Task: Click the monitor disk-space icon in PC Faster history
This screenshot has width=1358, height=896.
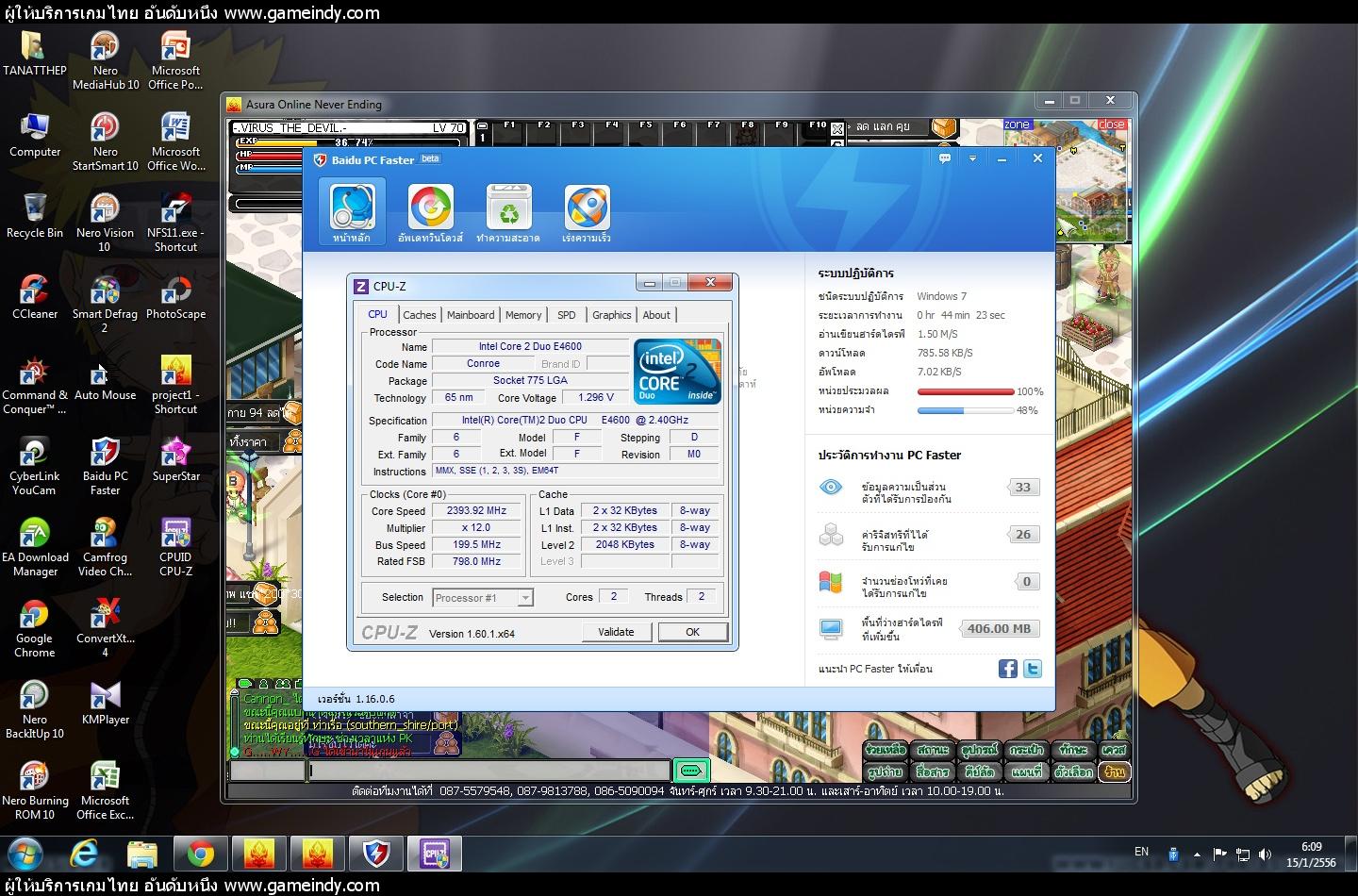Action: coord(831,629)
